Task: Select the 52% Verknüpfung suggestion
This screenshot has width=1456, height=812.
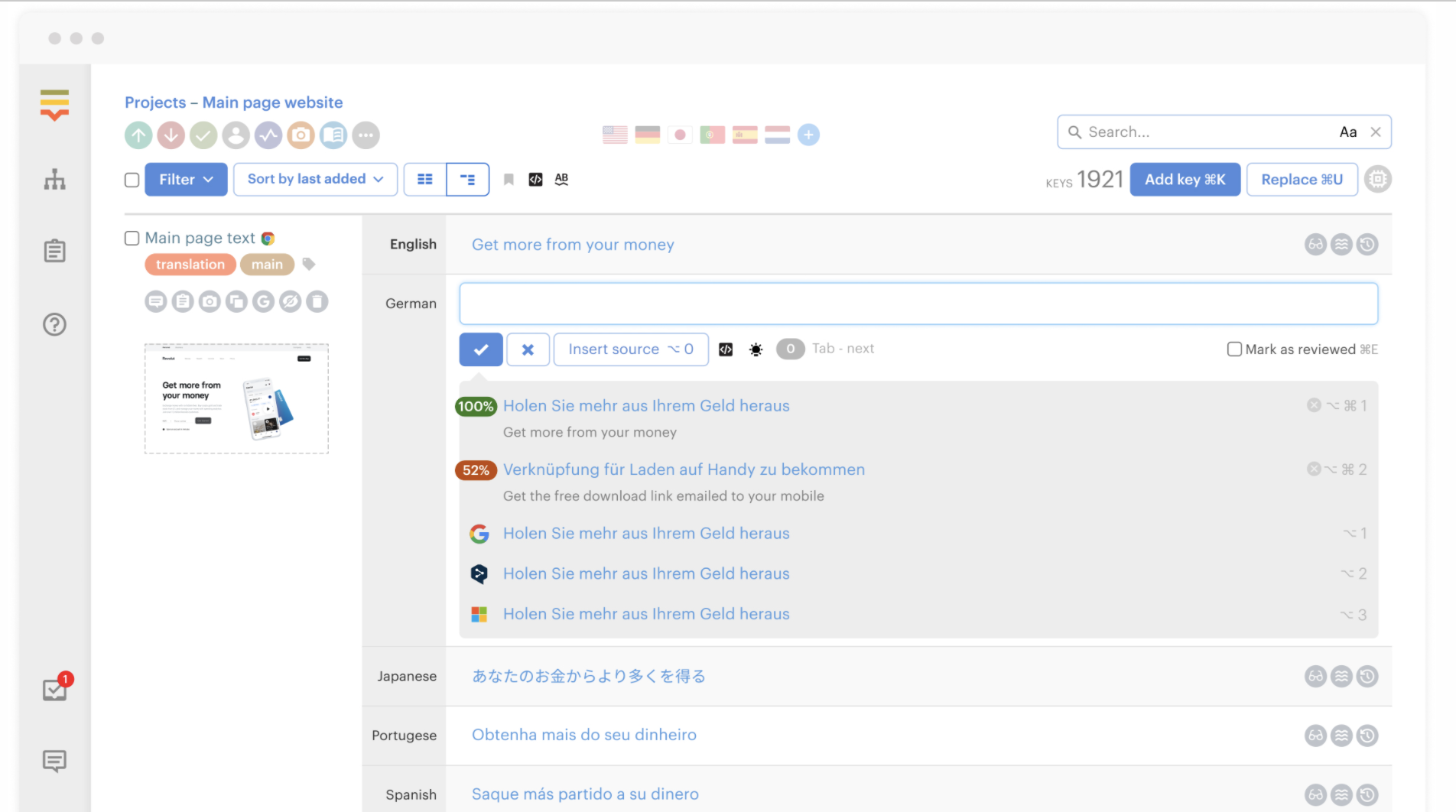Action: tap(684, 469)
